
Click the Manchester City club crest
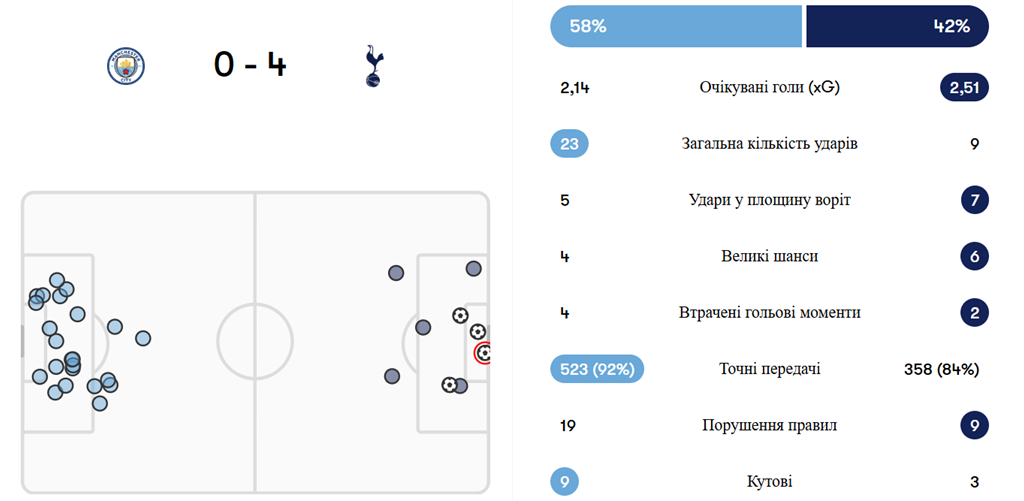[126, 66]
